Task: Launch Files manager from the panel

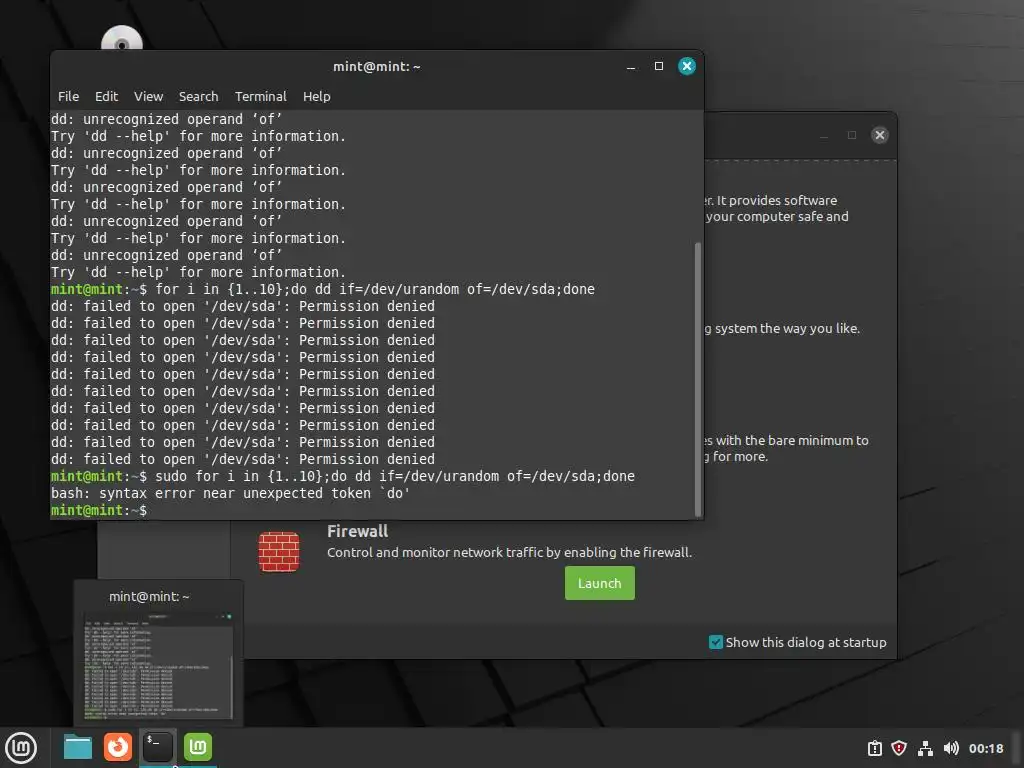Action: pos(78,747)
